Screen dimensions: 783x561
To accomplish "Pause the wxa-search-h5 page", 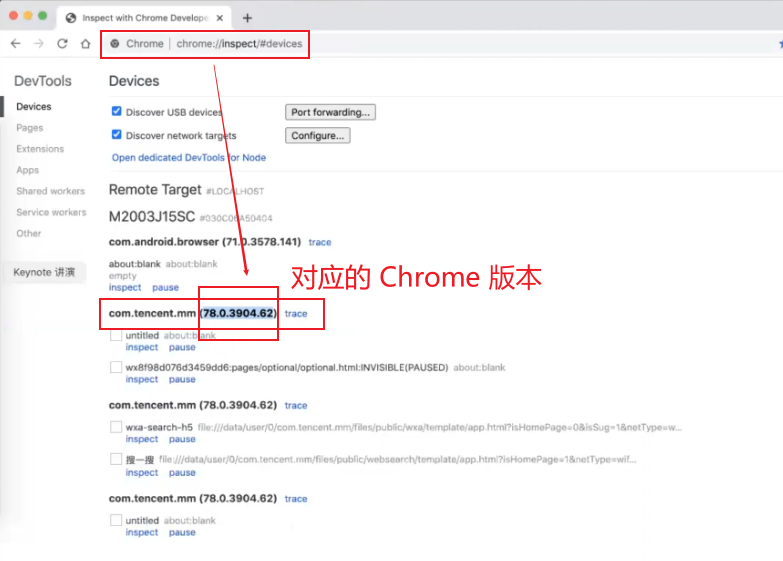I will (182, 439).
